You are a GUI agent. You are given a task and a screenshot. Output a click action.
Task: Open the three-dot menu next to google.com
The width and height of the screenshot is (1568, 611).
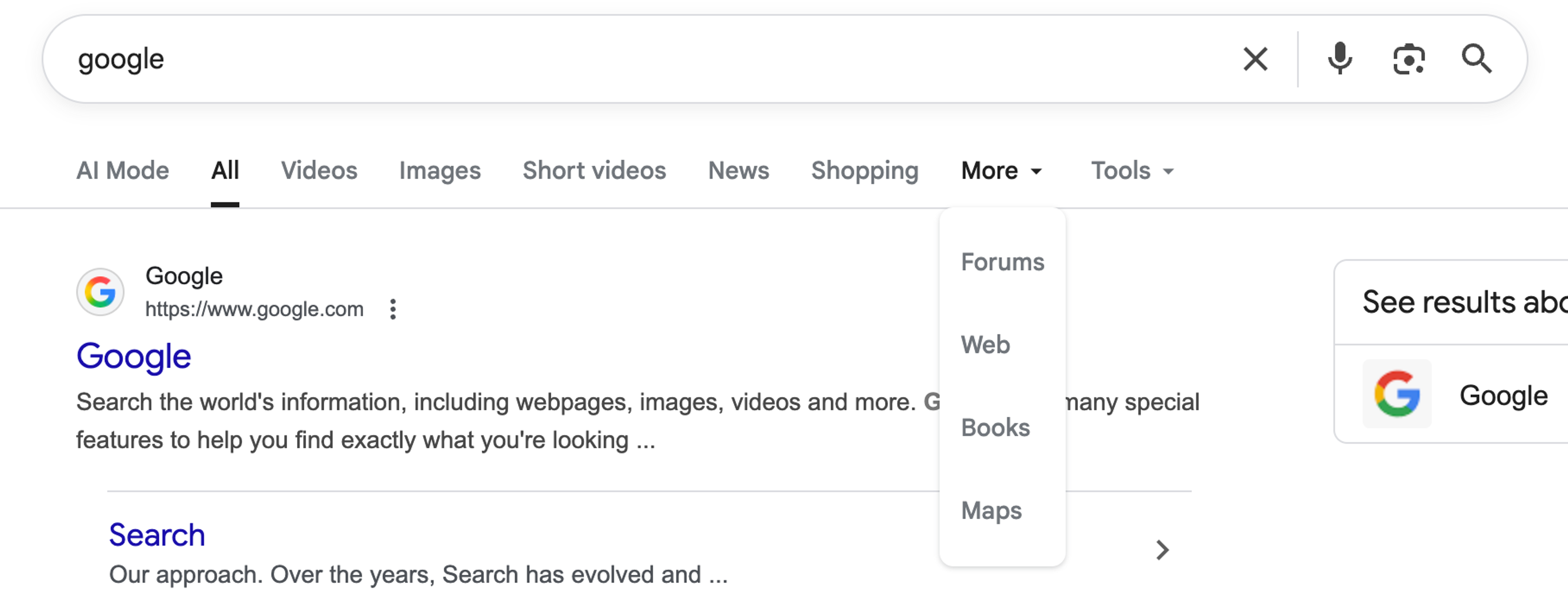[393, 309]
